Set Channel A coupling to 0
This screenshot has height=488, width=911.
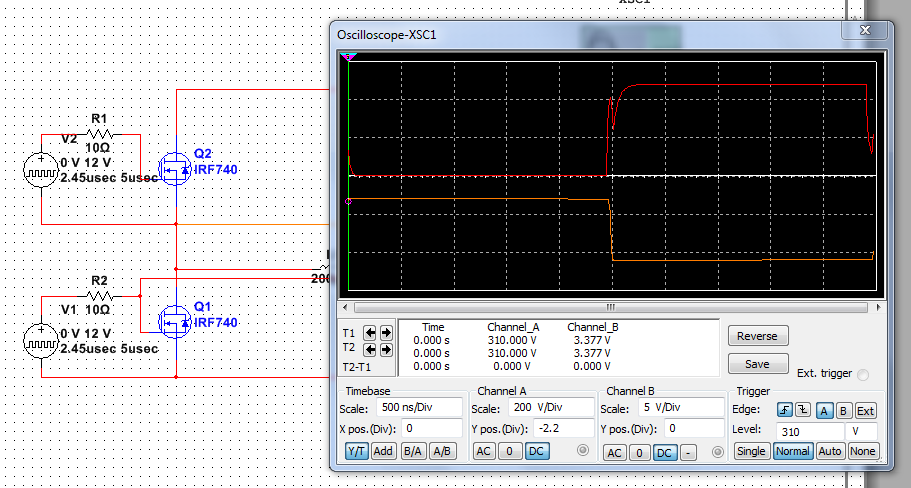(x=510, y=450)
